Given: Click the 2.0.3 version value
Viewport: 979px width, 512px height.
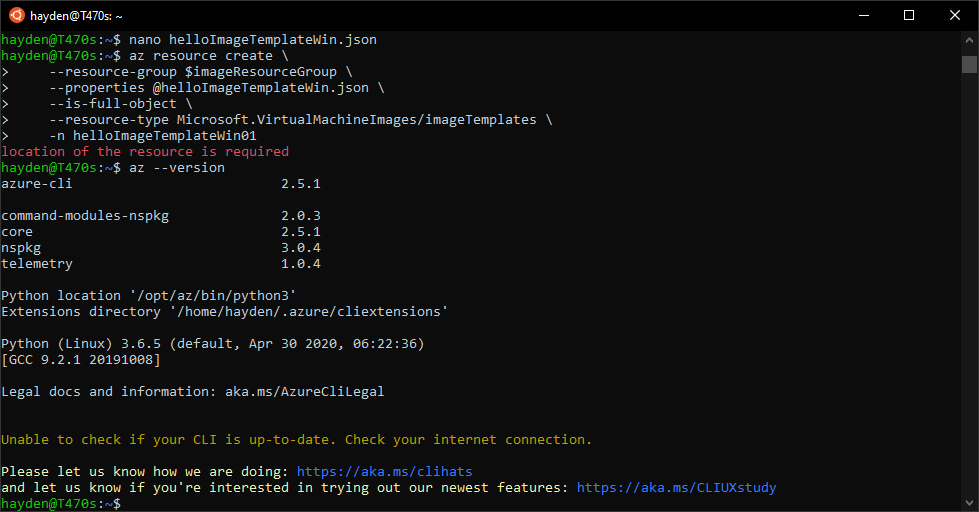Looking at the screenshot, I should click(300, 216).
